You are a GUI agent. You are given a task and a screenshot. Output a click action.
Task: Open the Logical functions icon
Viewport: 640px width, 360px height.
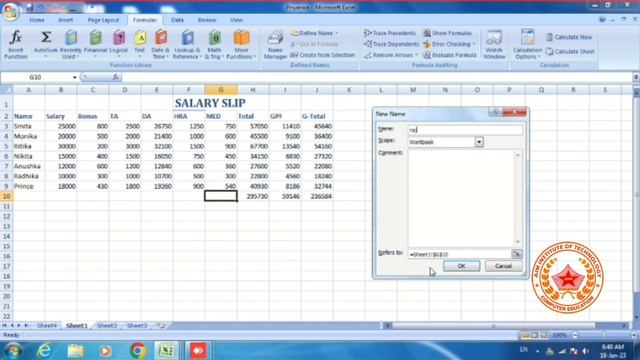119,44
